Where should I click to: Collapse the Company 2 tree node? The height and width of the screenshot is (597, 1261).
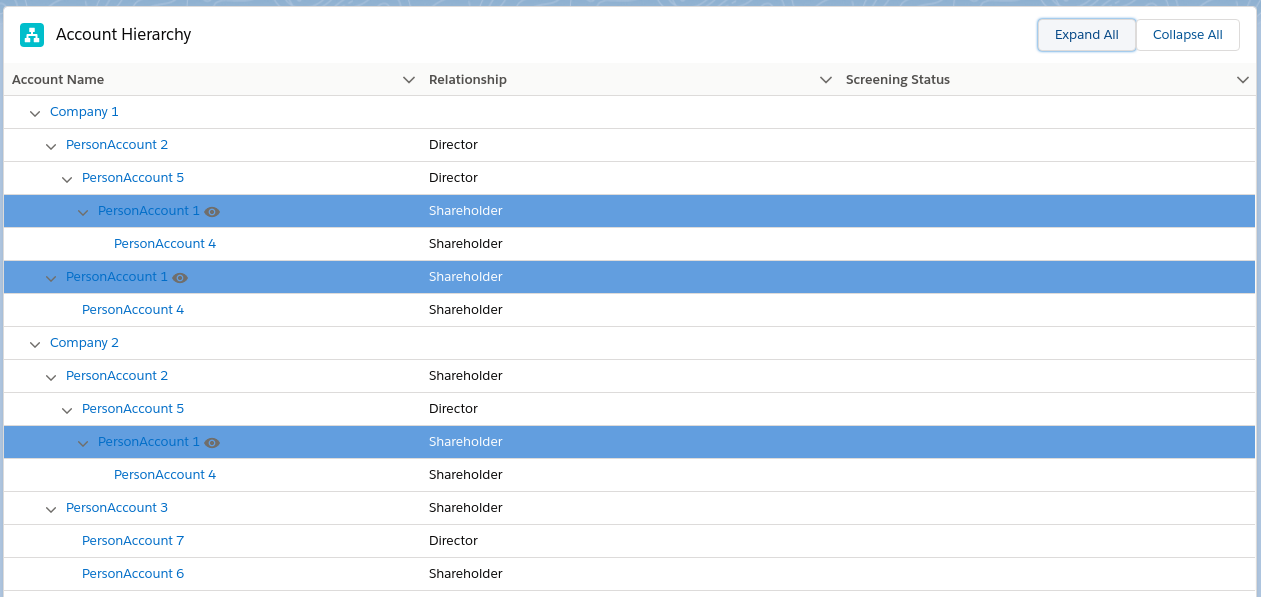[35, 344]
